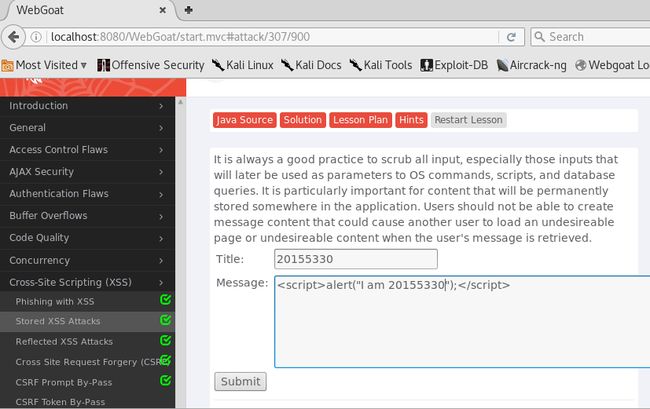
Task: Click the search magnifier icon
Action: point(539,37)
